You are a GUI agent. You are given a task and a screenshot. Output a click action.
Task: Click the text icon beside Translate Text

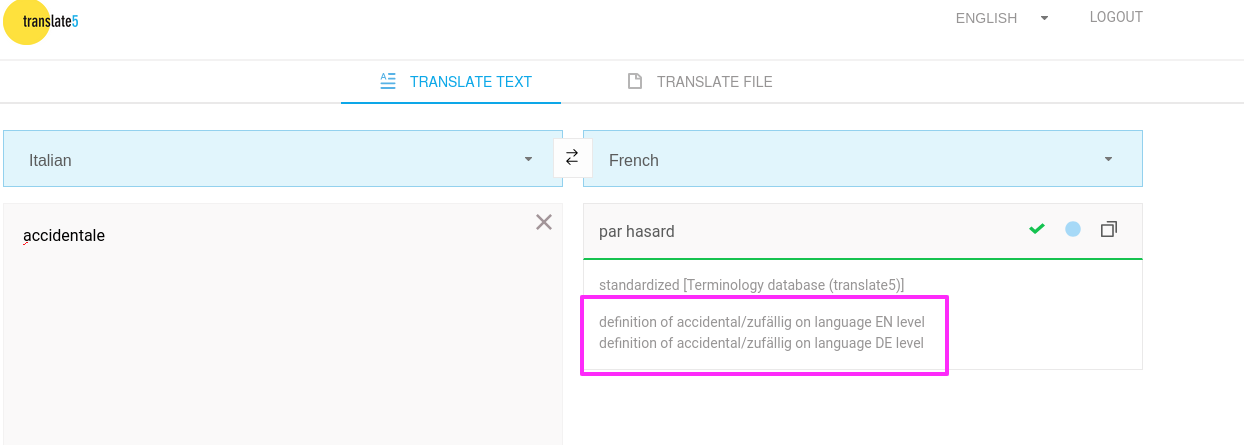pos(388,82)
